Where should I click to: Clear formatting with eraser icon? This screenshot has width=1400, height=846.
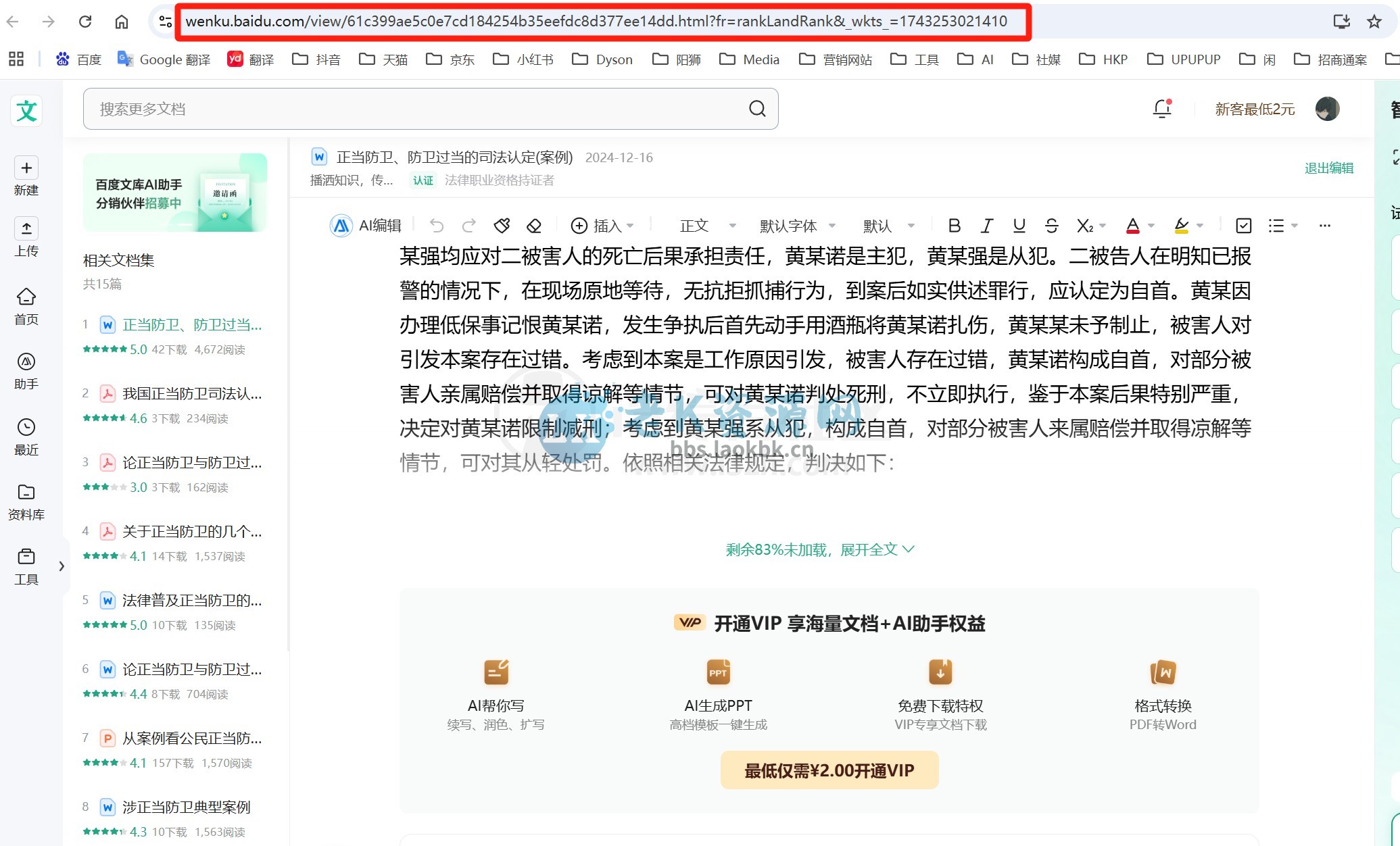534,226
